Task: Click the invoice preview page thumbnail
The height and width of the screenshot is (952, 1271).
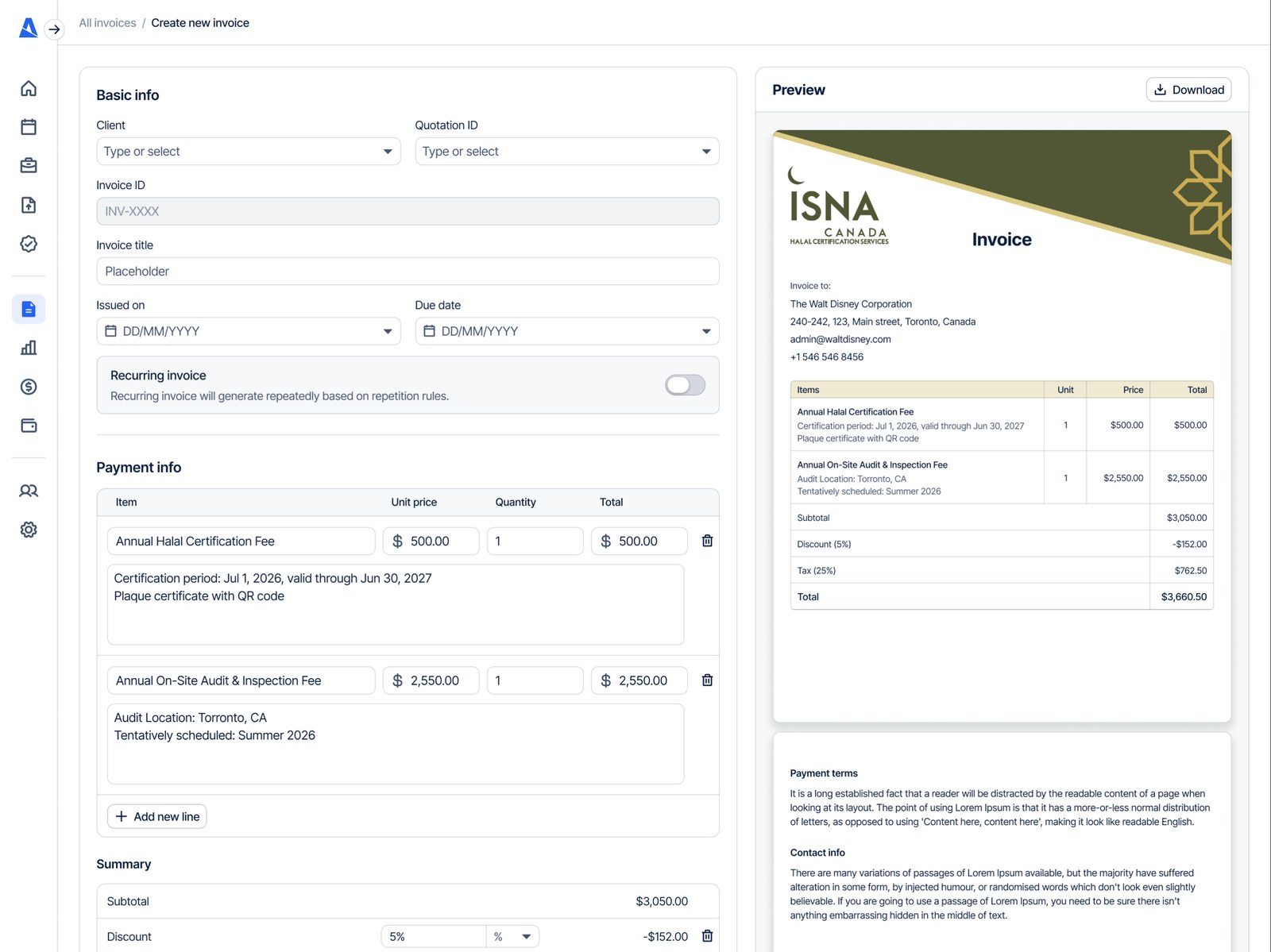Action: (x=1002, y=426)
